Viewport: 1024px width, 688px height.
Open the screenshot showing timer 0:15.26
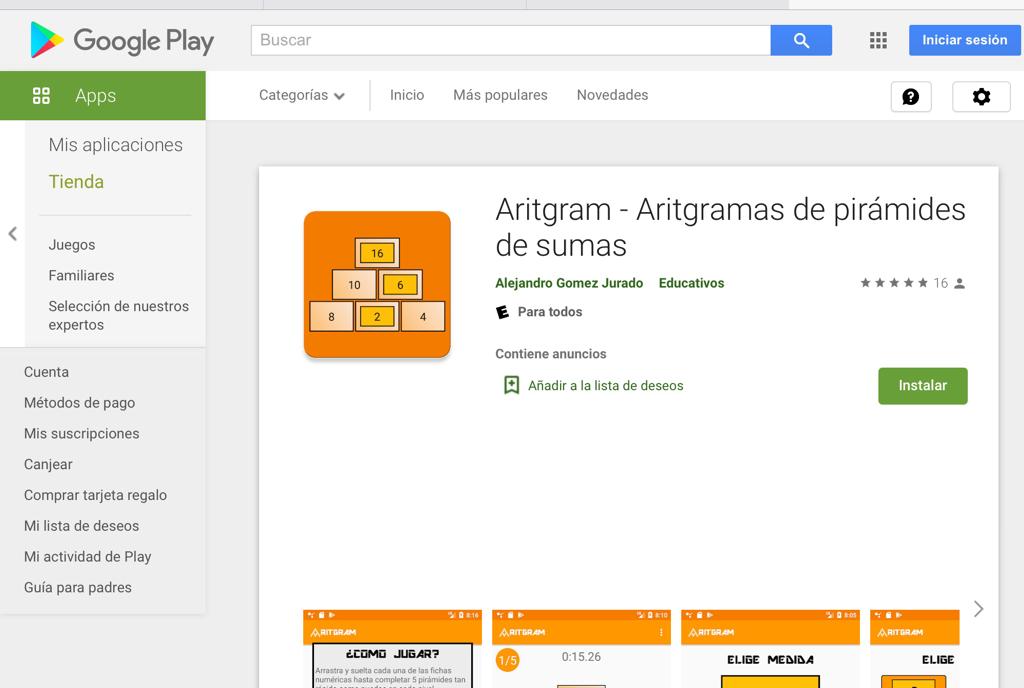tap(581, 648)
